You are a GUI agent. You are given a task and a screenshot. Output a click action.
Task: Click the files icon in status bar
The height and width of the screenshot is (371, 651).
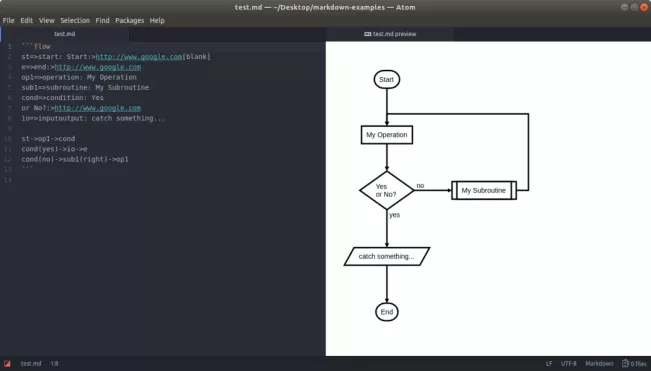click(x=625, y=364)
